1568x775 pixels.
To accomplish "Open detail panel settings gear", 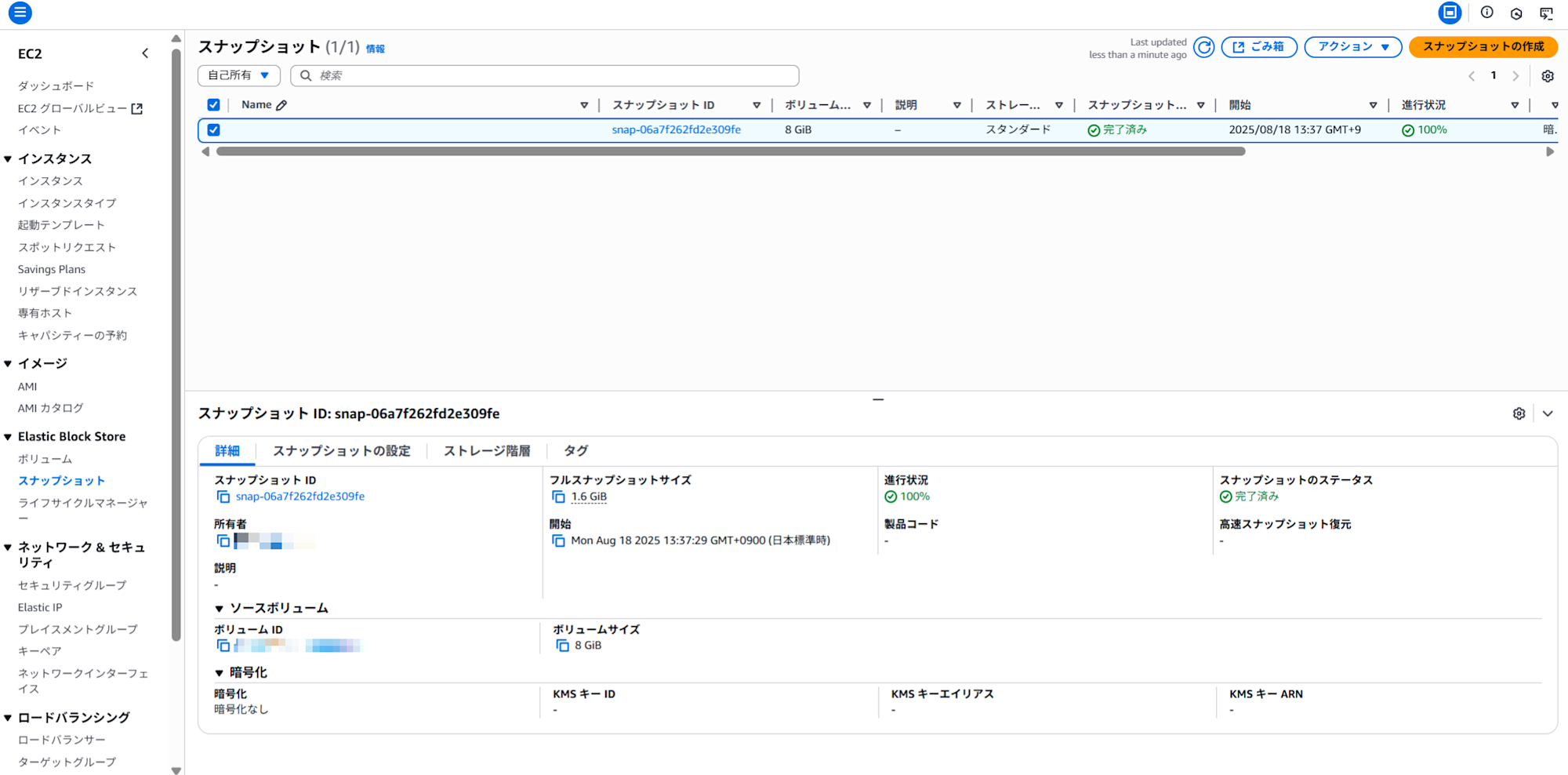I will [1519, 413].
